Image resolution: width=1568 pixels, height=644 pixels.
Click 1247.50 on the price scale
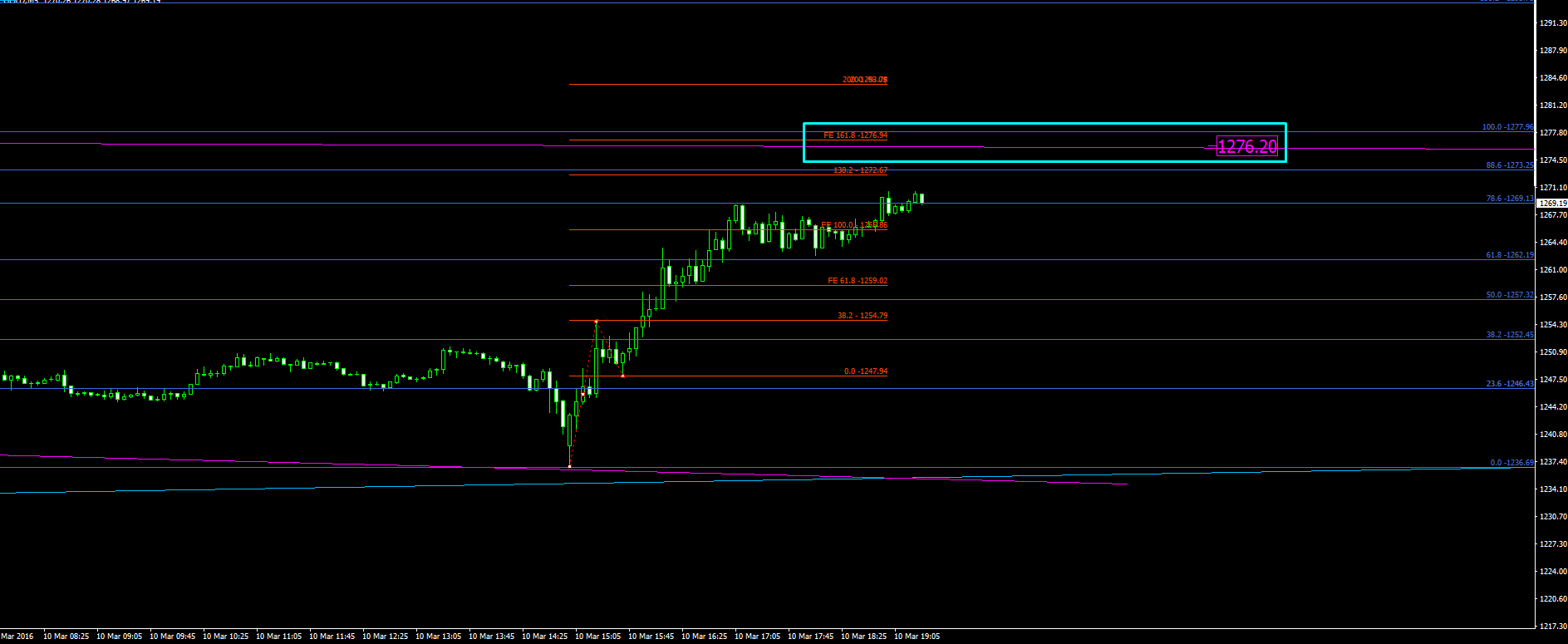1553,380
